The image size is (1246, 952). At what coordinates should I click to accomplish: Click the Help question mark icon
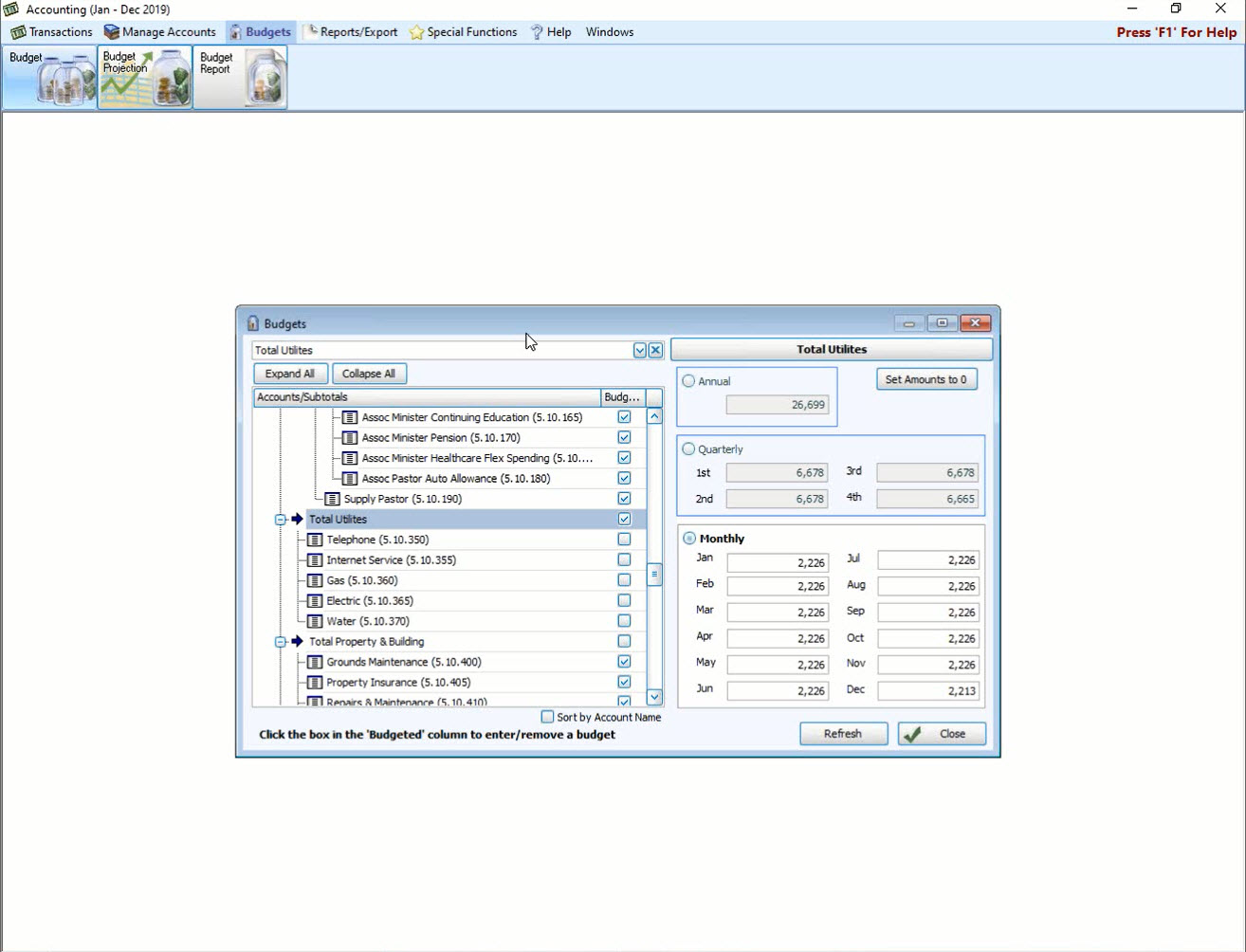(x=535, y=31)
